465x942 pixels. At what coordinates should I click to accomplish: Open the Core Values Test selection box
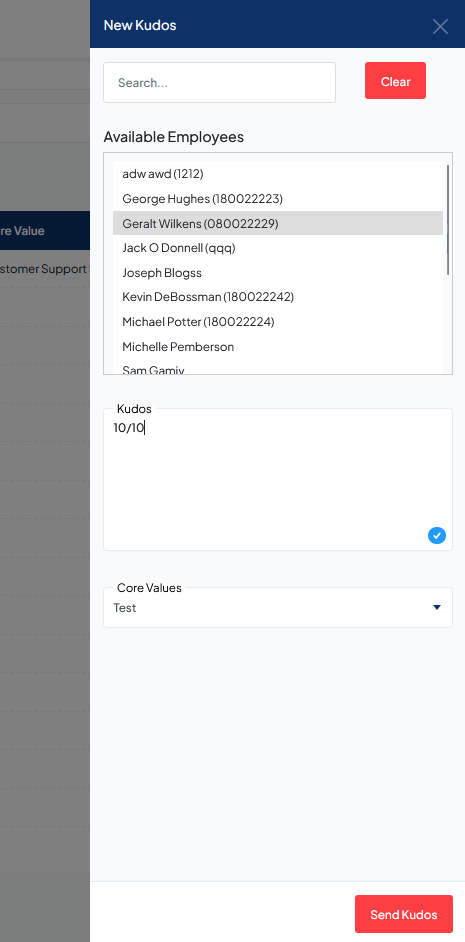point(278,607)
